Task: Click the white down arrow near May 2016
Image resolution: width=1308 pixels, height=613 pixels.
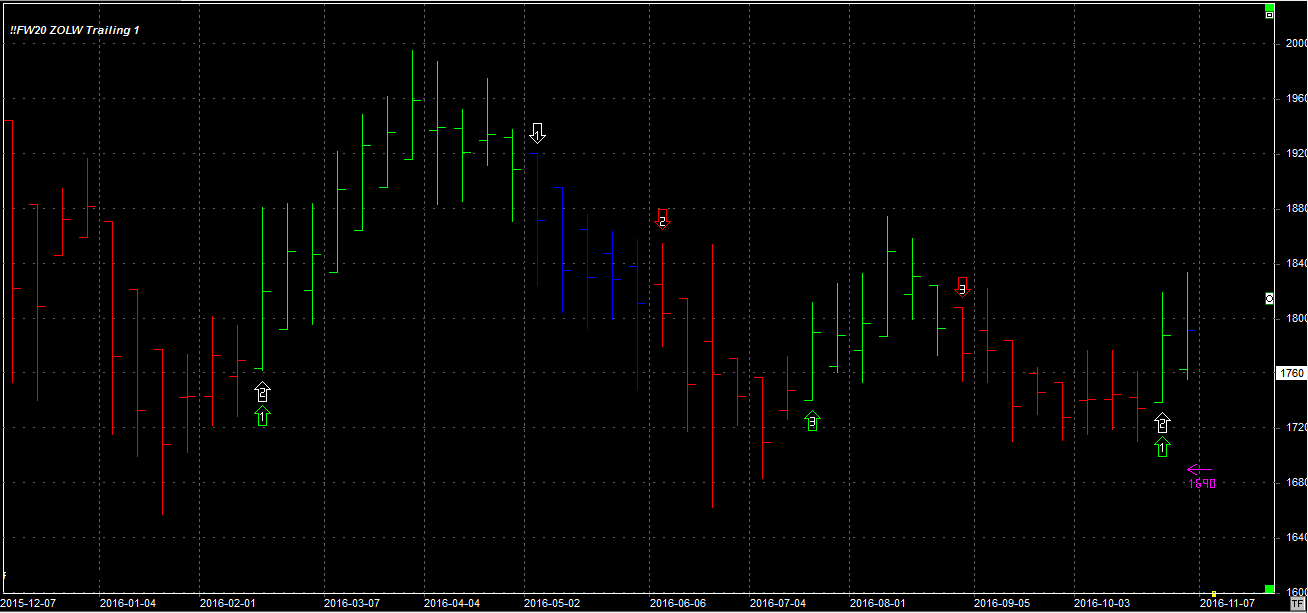Action: 538,133
